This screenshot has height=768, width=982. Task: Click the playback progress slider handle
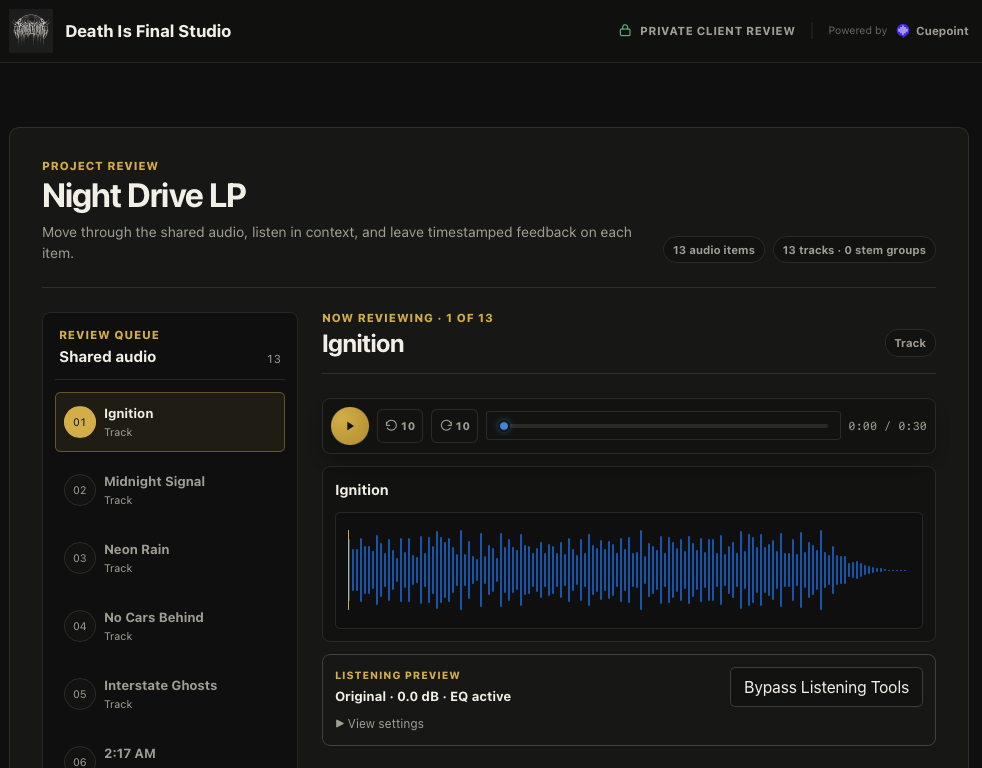coord(504,426)
